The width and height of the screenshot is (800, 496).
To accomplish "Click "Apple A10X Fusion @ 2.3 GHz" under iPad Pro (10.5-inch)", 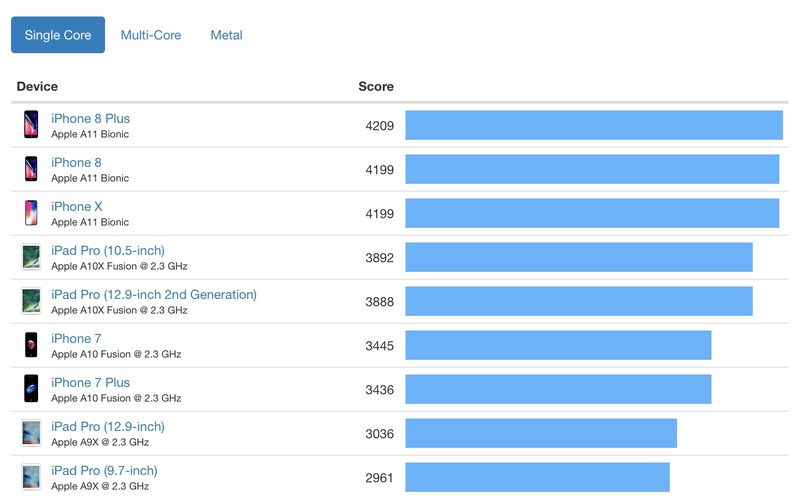I will pyautogui.click(x=119, y=266).
